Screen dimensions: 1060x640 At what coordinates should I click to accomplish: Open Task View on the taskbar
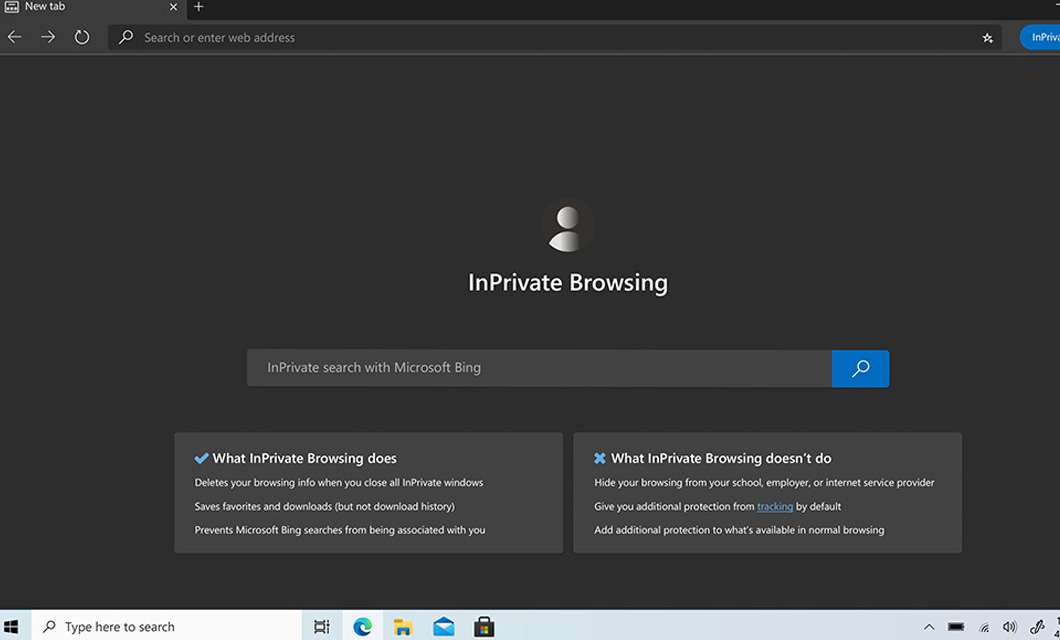(321, 626)
